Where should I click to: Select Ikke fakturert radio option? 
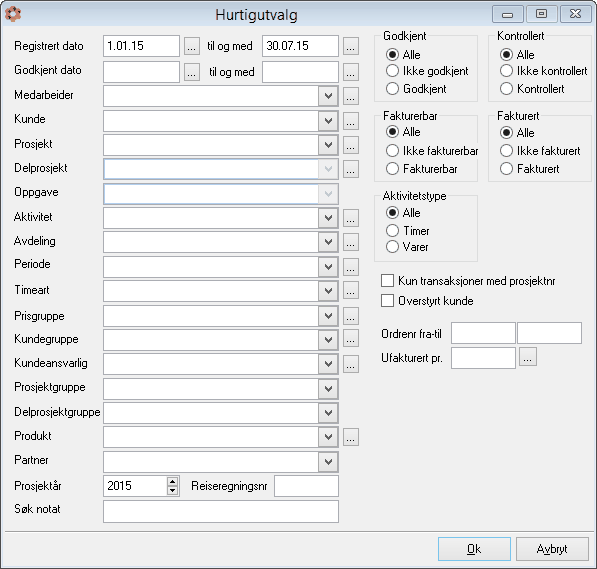coord(540,151)
